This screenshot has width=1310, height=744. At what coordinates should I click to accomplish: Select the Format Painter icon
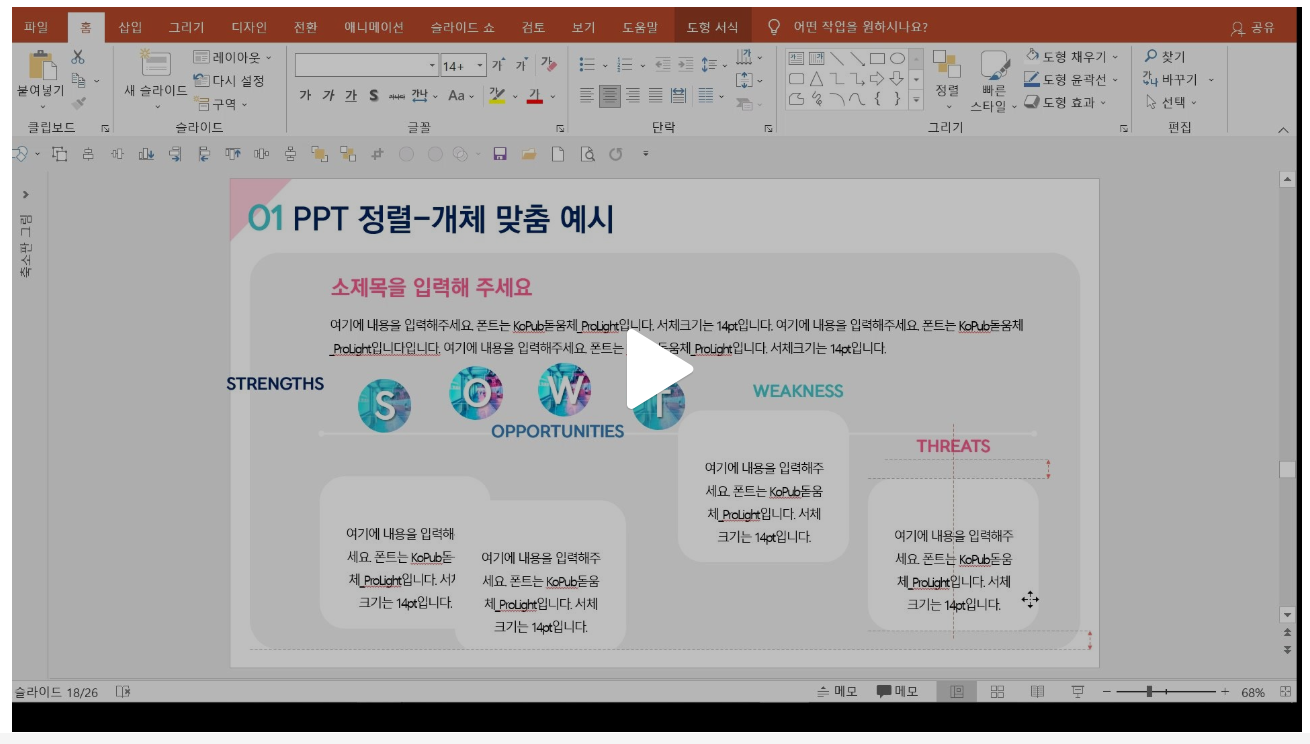(x=78, y=104)
